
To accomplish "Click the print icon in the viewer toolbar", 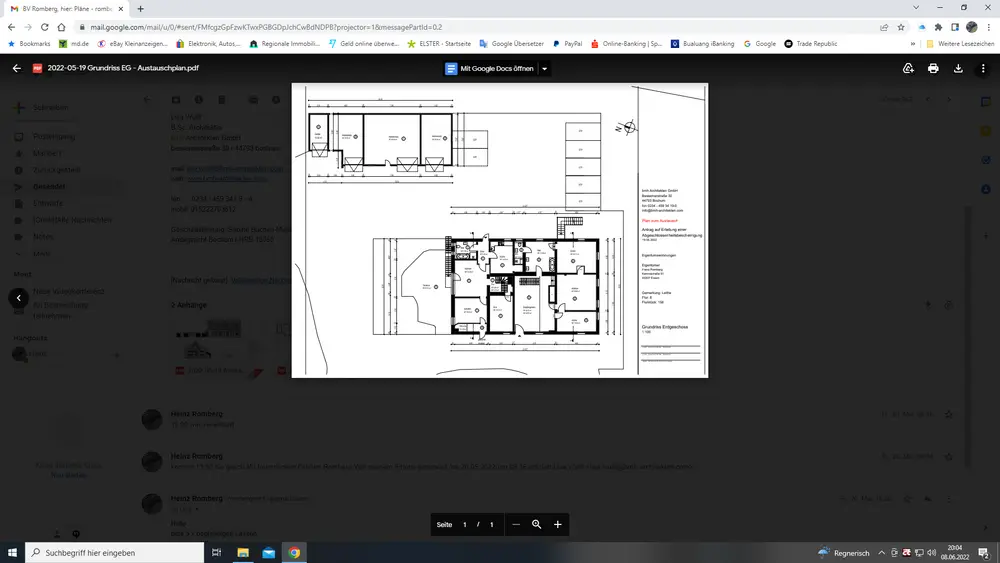I will tap(933, 69).
